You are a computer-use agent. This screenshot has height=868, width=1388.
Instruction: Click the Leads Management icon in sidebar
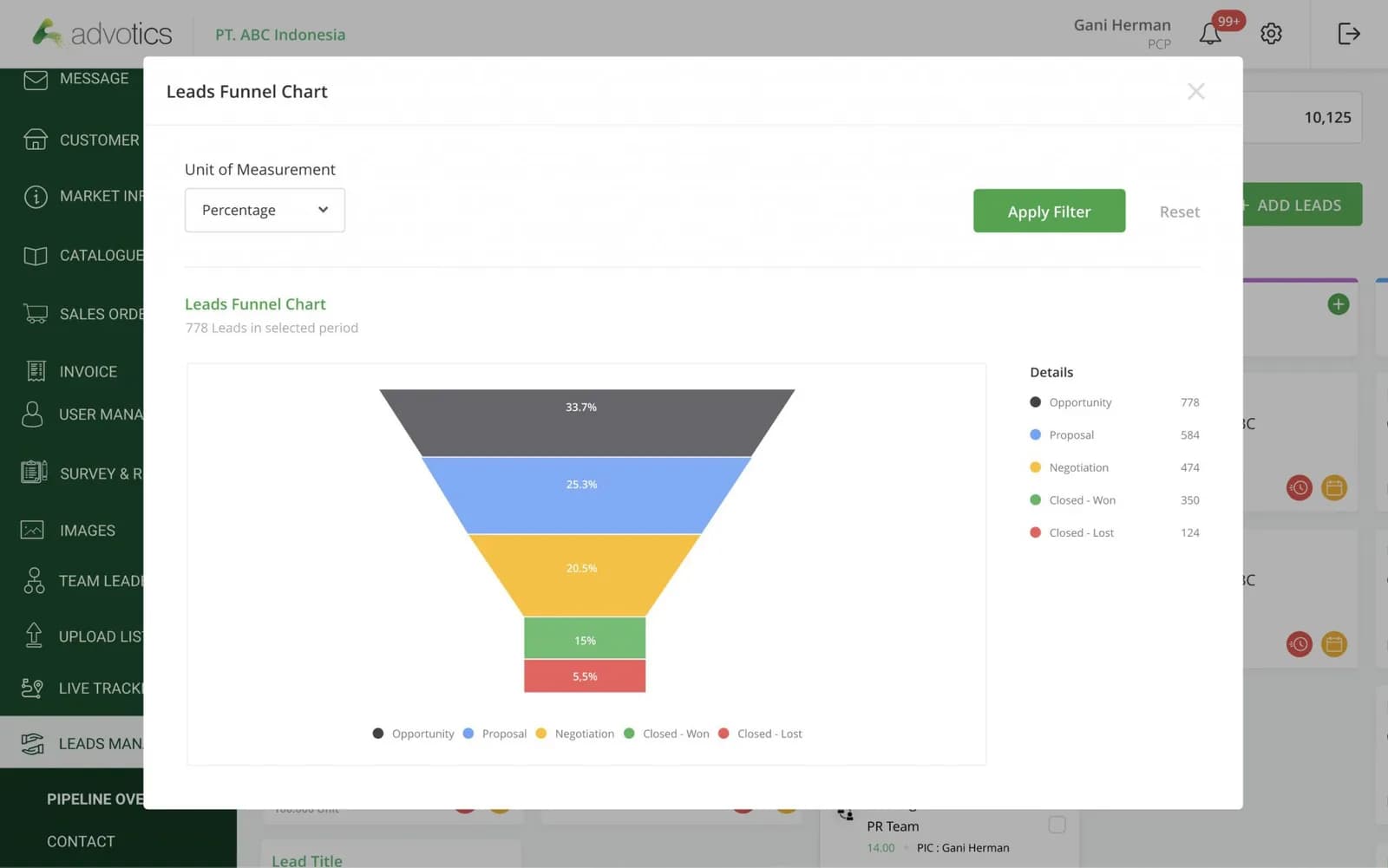(x=32, y=743)
